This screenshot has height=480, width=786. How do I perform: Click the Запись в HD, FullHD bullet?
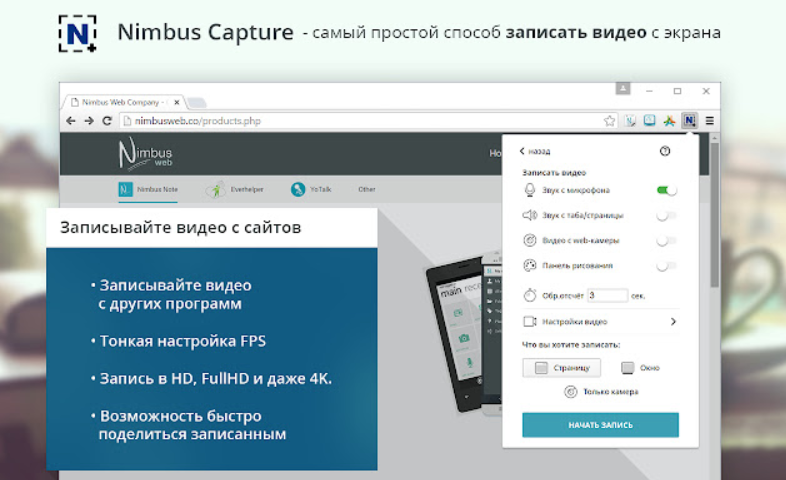[x=211, y=379]
